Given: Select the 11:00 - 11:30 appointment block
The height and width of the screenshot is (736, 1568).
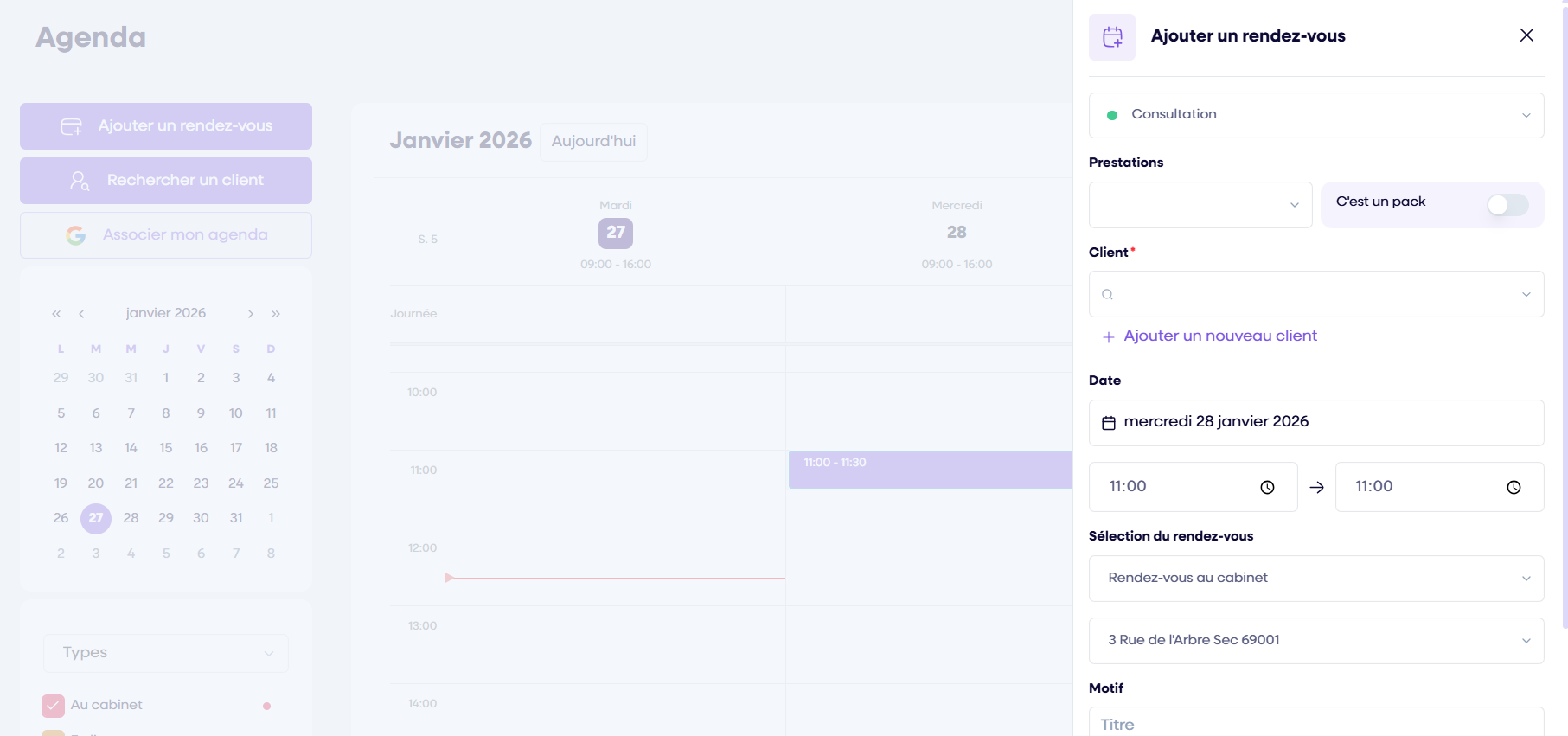Looking at the screenshot, I should point(930,470).
